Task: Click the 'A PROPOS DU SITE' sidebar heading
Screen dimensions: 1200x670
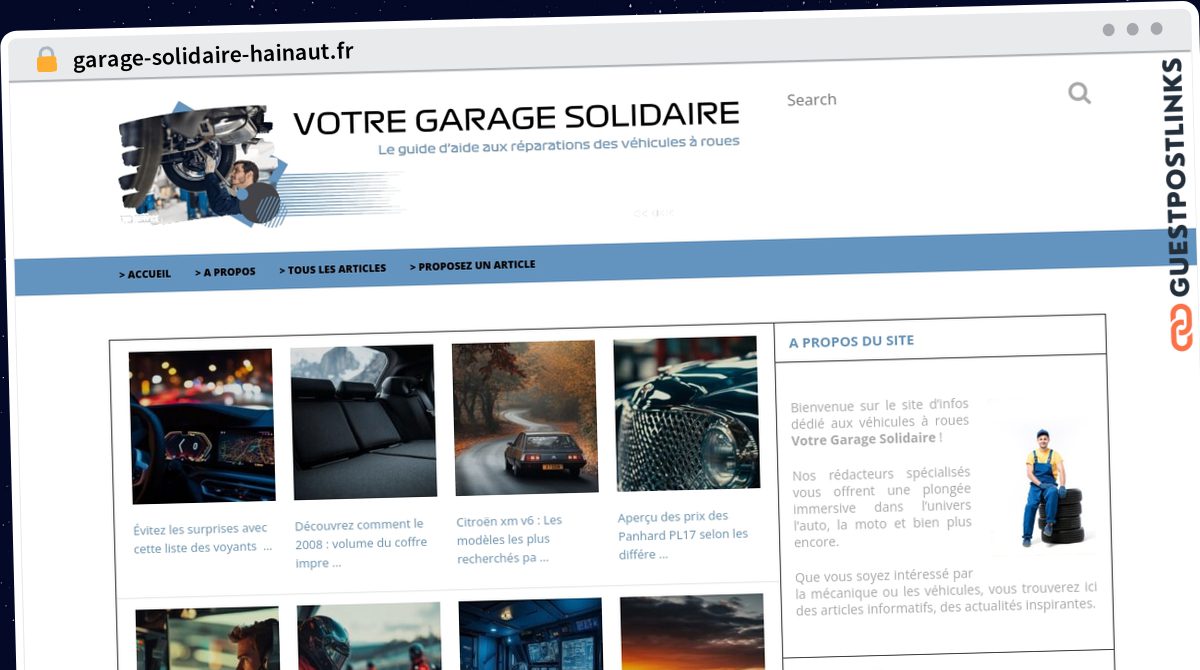Action: 851,341
